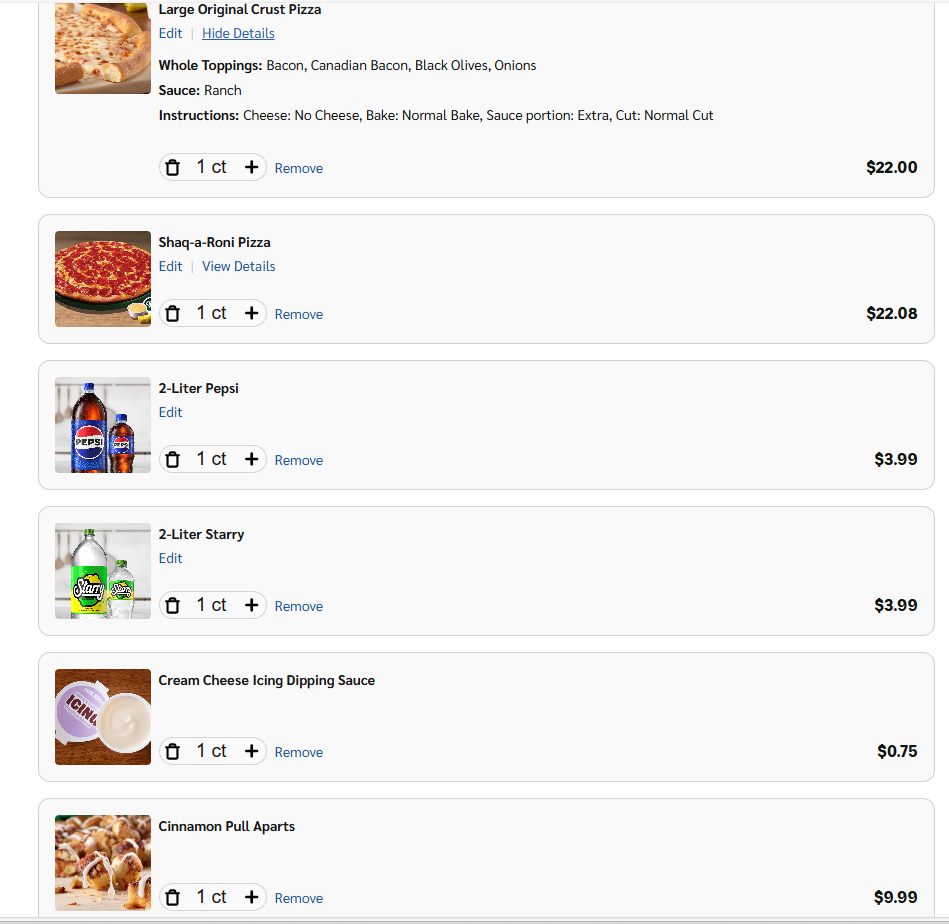The width and height of the screenshot is (949, 924).
Task: Collapse pizza details with Hide Details
Action: [x=238, y=33]
